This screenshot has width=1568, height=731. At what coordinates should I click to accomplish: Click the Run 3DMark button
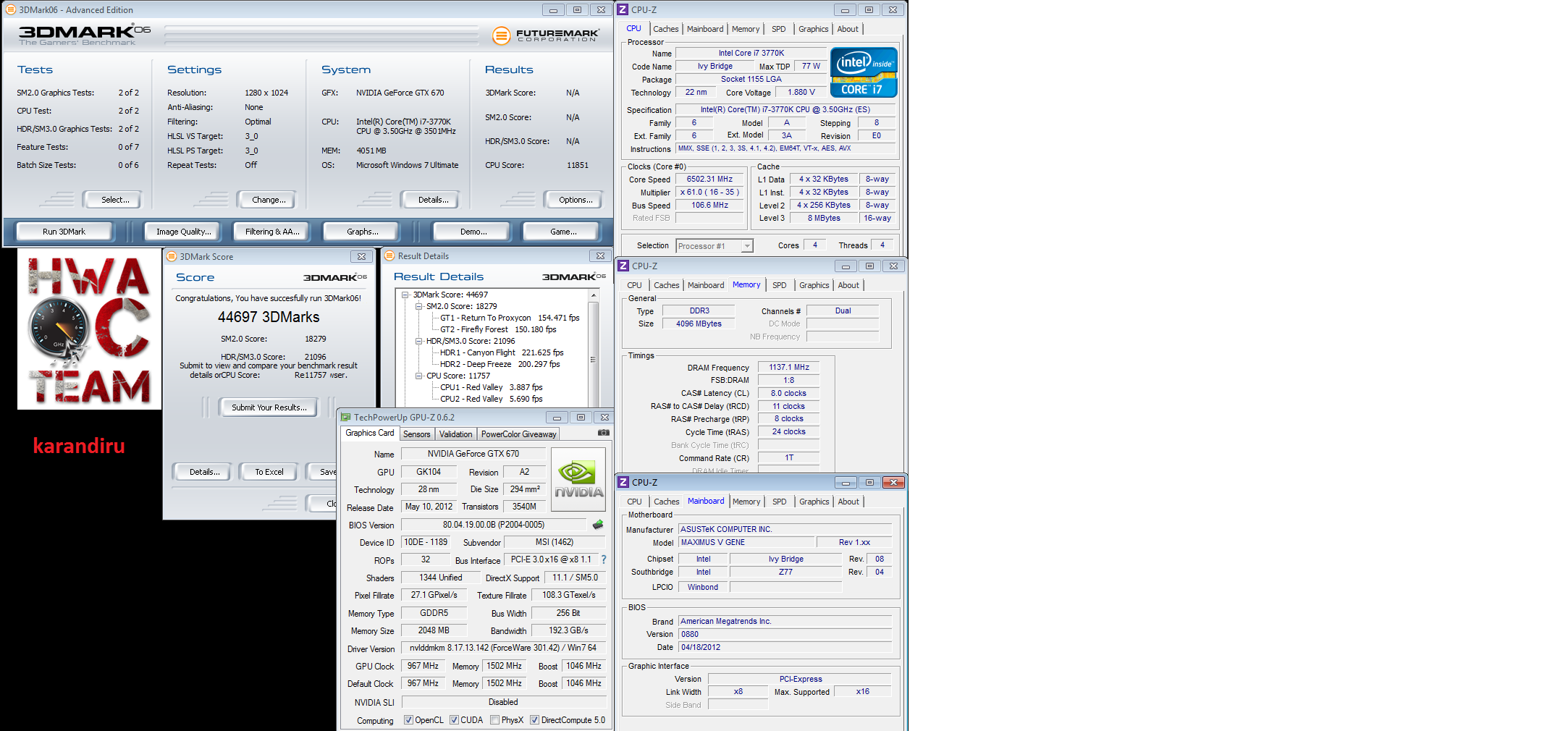coord(64,232)
